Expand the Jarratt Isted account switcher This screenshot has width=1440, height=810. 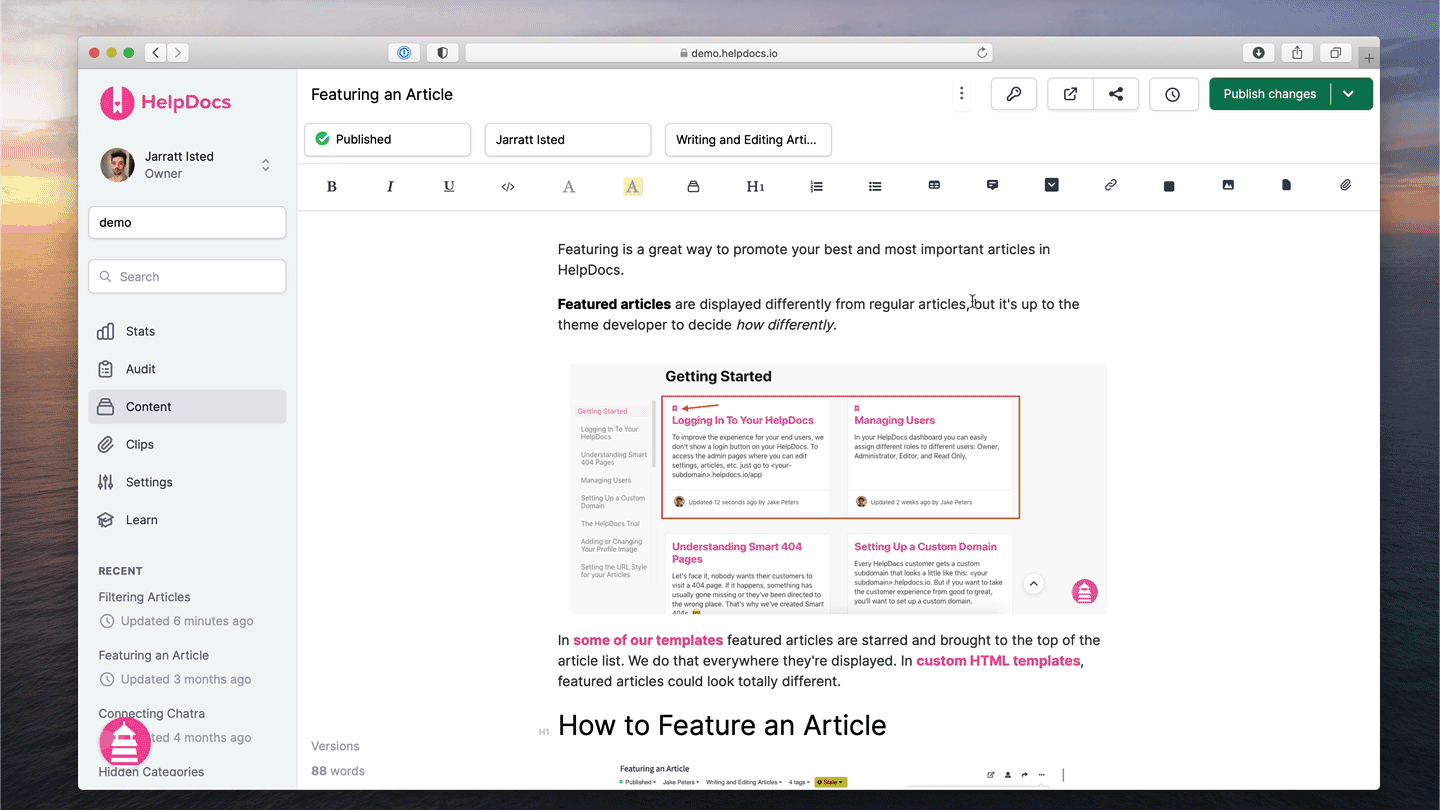click(x=265, y=165)
